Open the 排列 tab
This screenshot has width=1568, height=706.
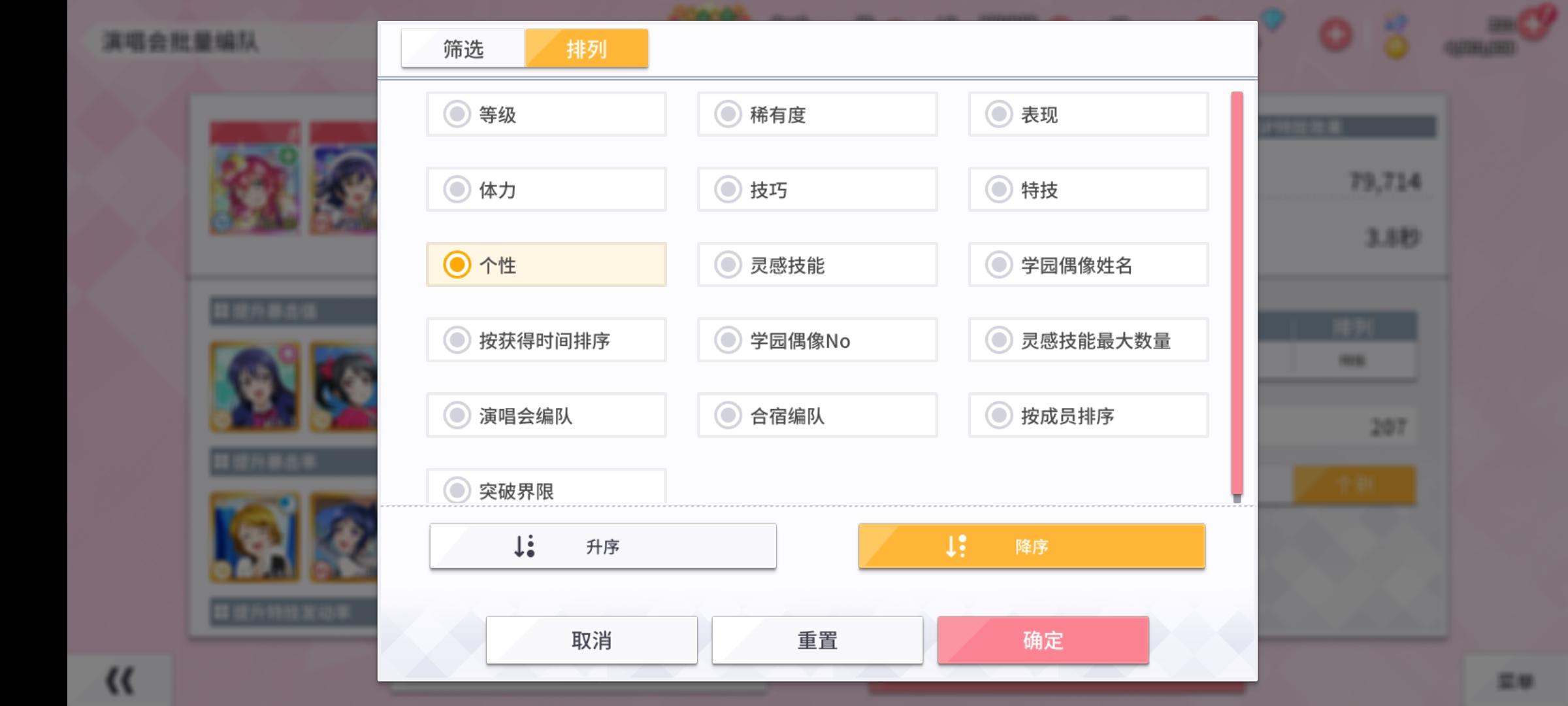pos(587,48)
